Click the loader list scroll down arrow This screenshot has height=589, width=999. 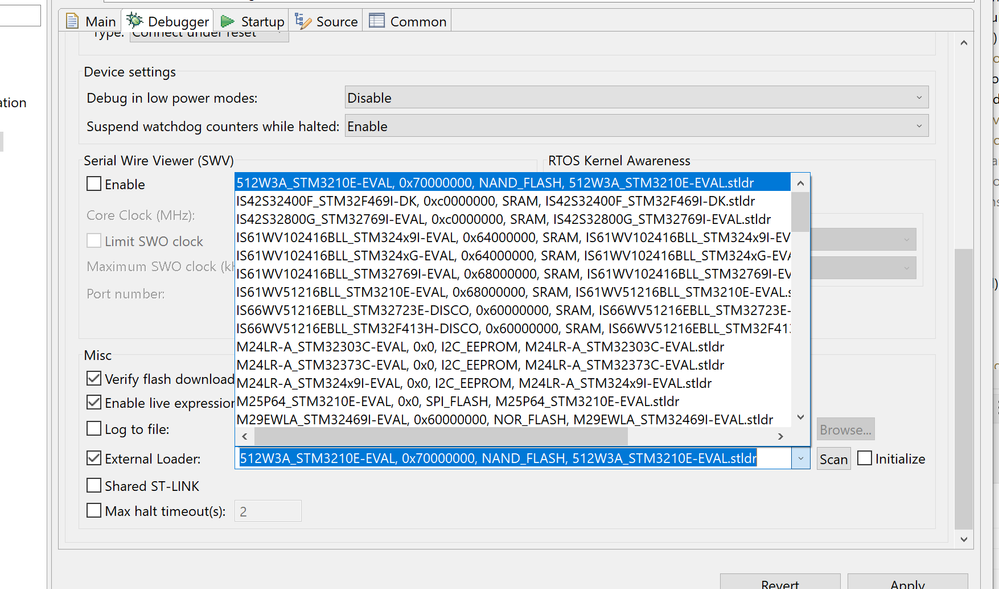click(x=800, y=418)
